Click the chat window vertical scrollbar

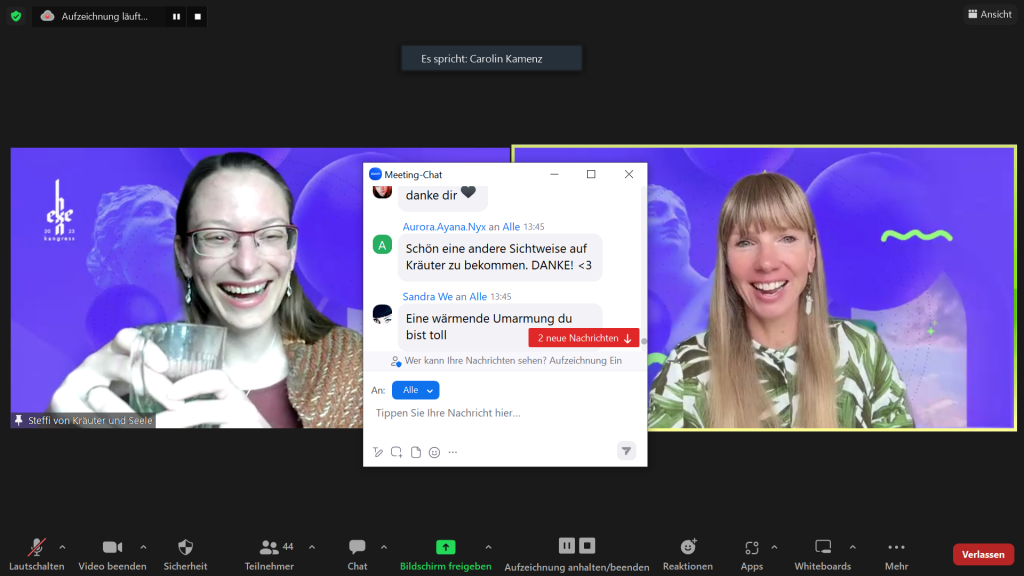(x=643, y=260)
